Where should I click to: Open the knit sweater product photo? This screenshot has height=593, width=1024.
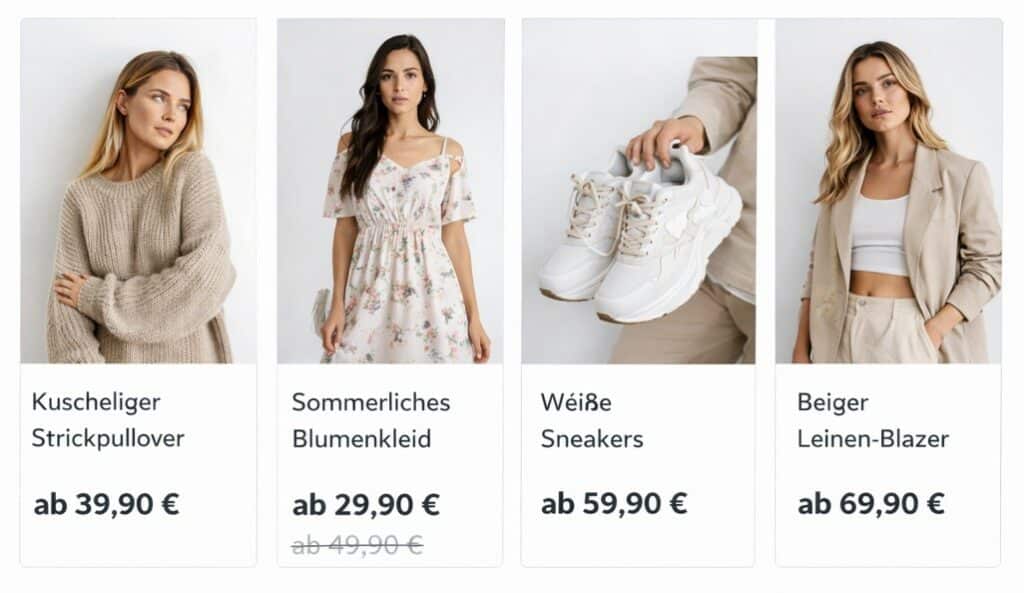point(138,191)
